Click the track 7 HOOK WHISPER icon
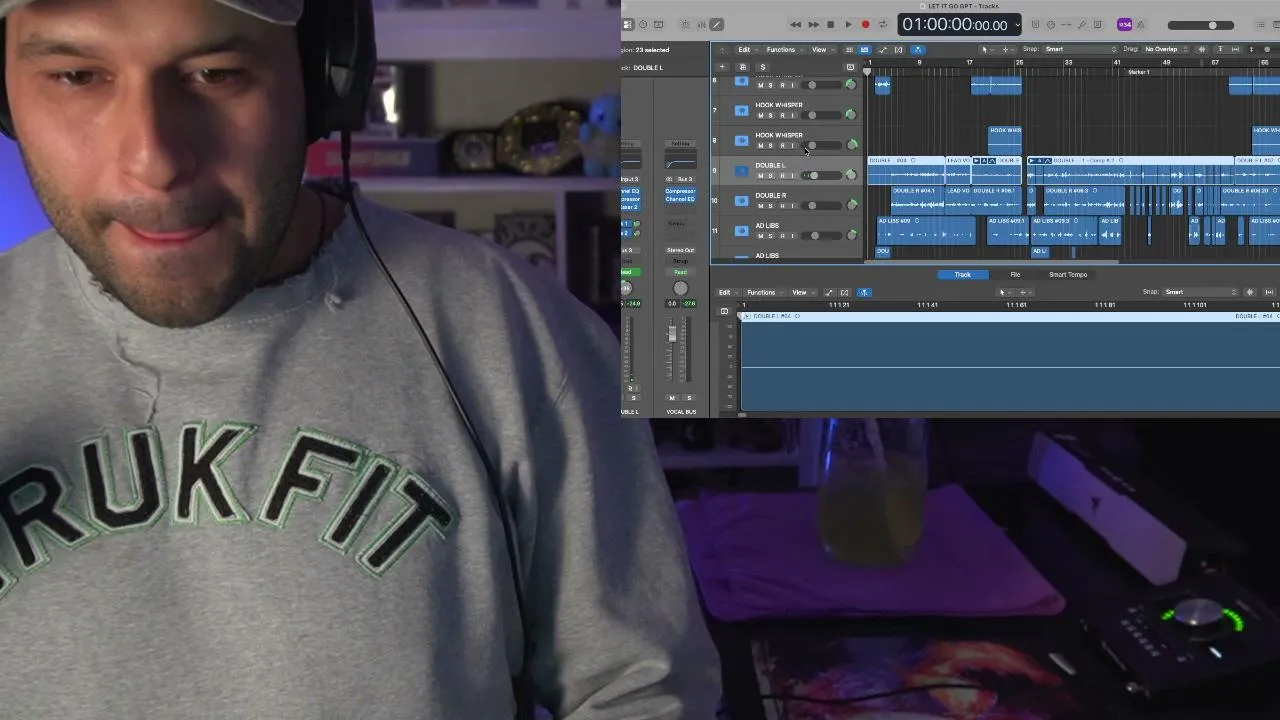Image resolution: width=1280 pixels, height=720 pixels. tap(741, 111)
